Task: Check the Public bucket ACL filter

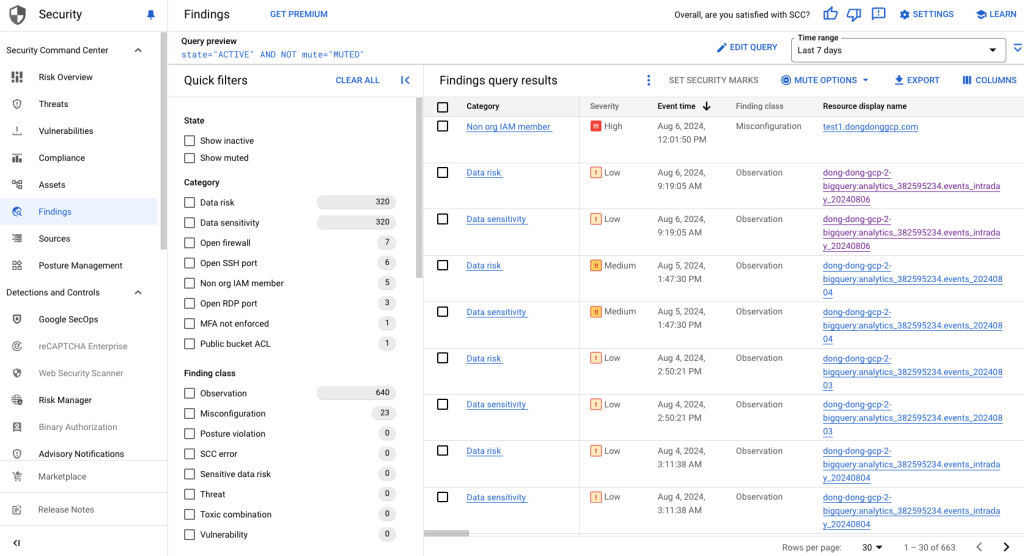Action: 189,344
